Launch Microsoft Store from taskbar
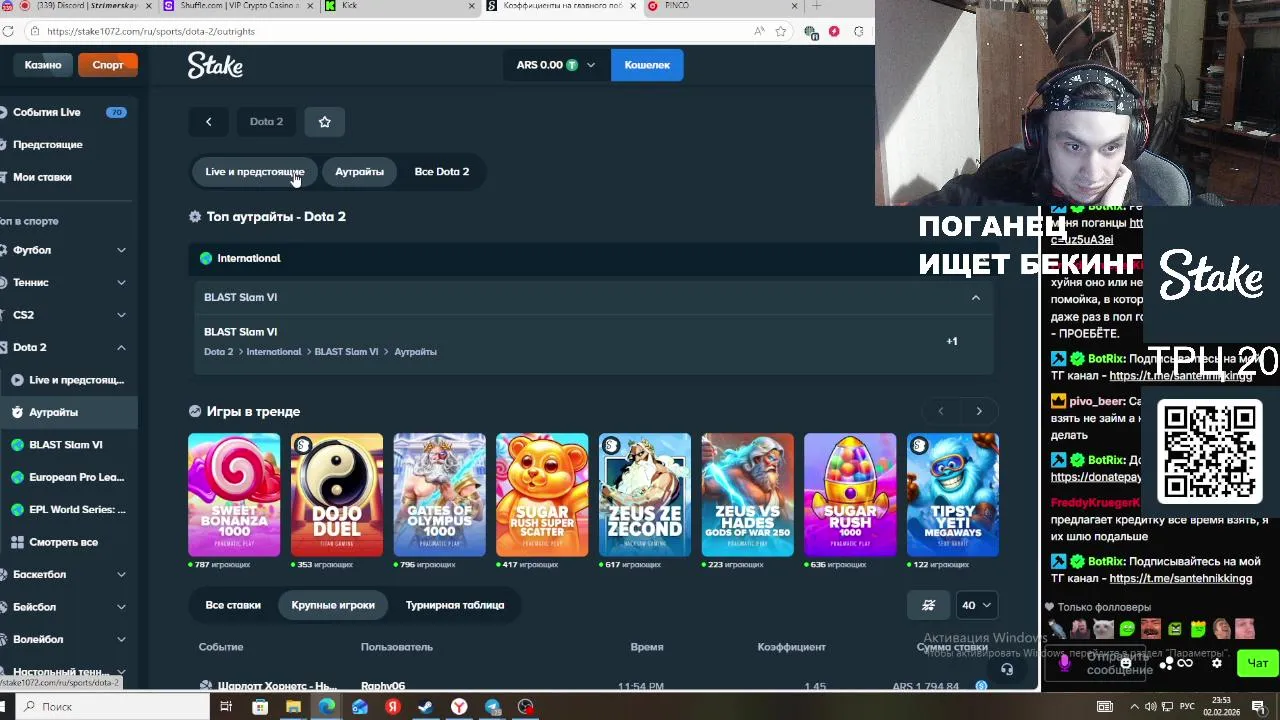1280x720 pixels. click(x=260, y=707)
